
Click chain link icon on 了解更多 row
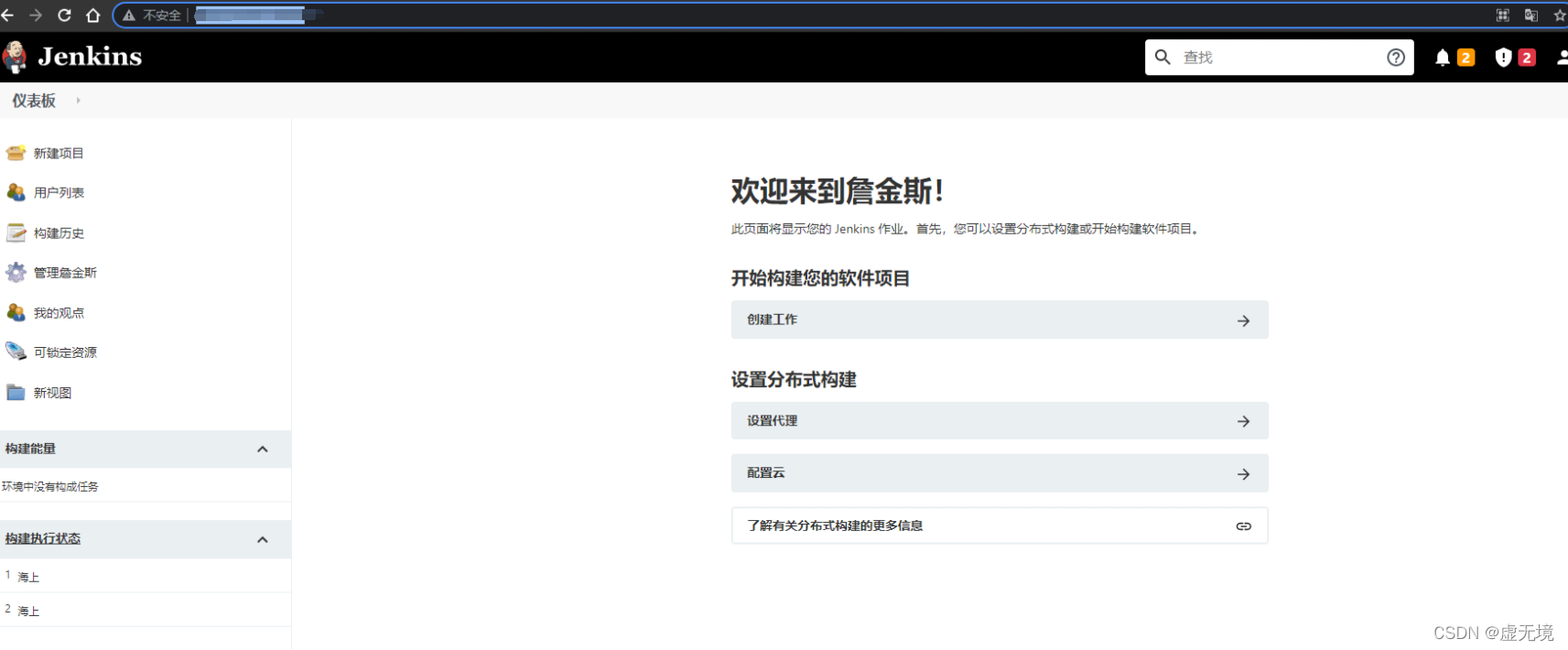(x=1243, y=525)
